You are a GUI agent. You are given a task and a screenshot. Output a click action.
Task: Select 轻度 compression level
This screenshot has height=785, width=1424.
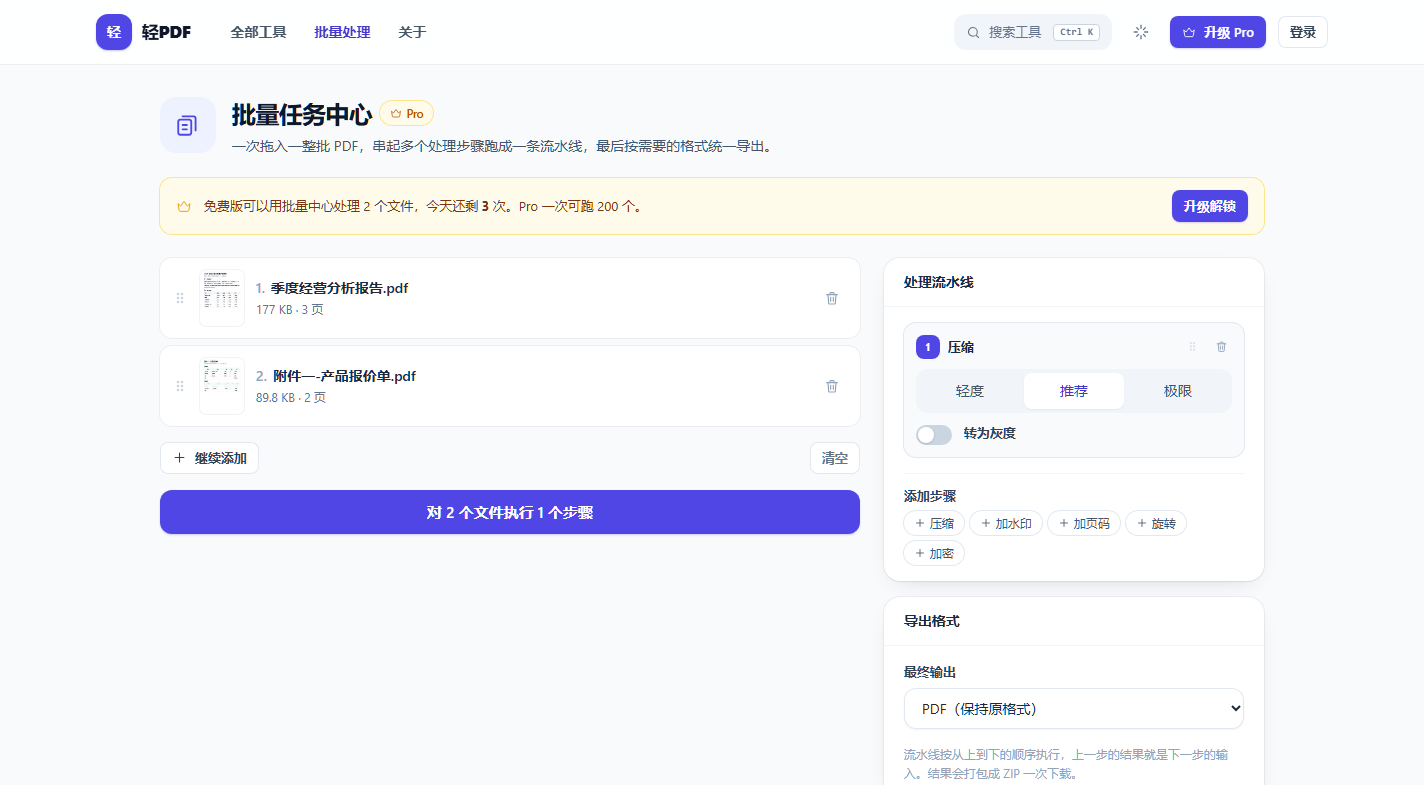coord(970,391)
